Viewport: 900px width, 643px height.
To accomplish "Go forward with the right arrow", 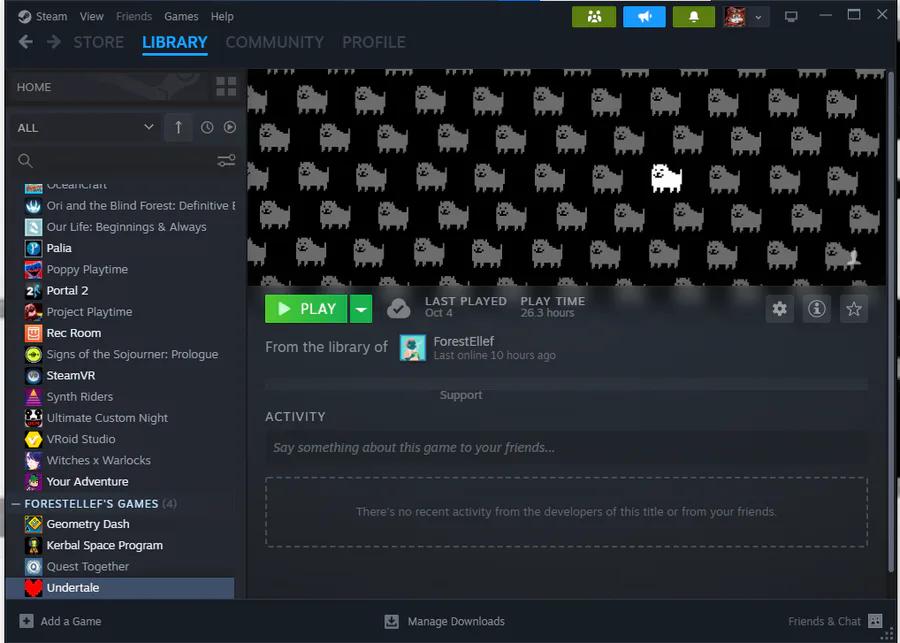I will 54,42.
